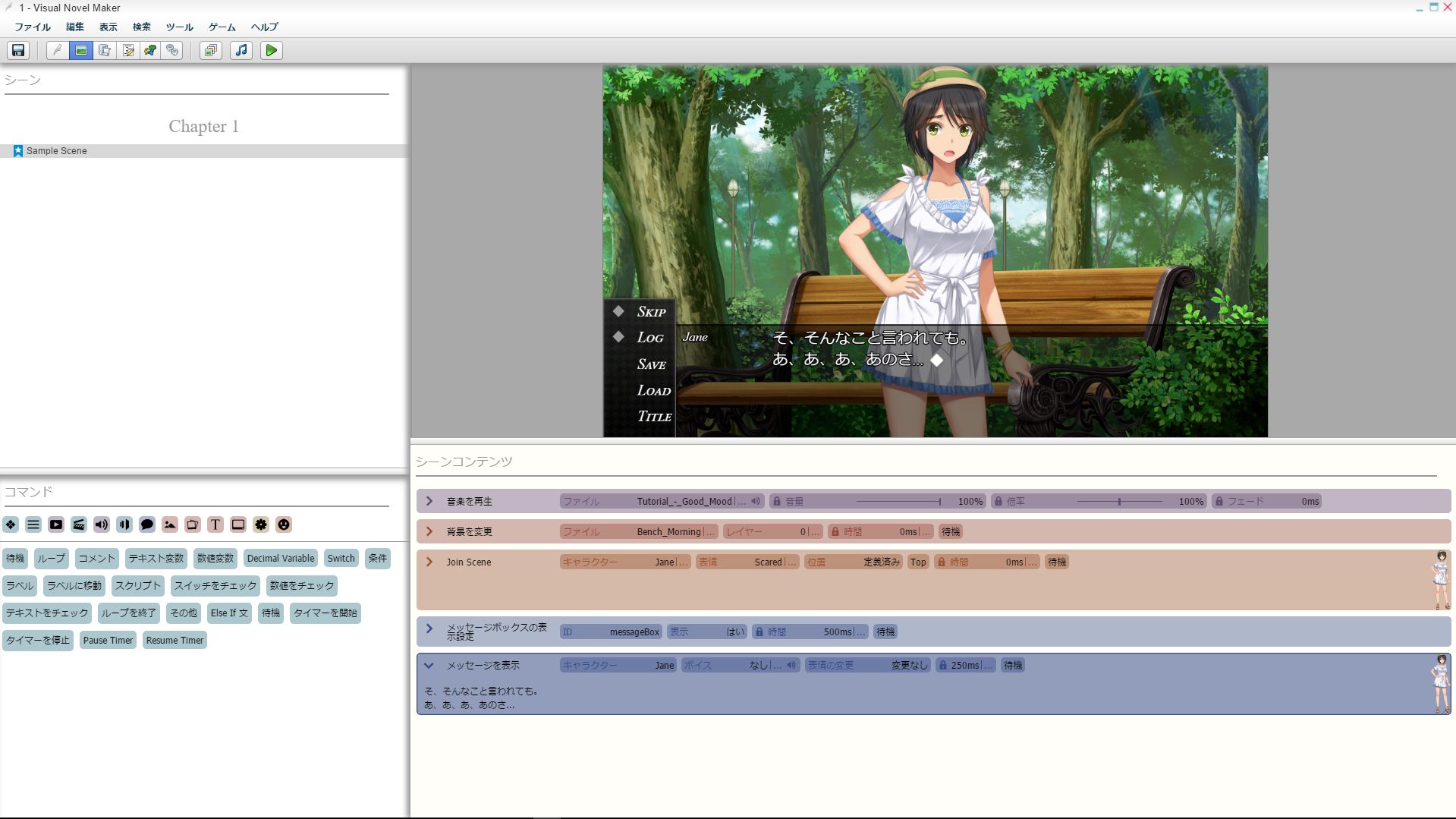Select the overlapping frames command category icon
Screen dimensions: 1456x819
[x=193, y=524]
